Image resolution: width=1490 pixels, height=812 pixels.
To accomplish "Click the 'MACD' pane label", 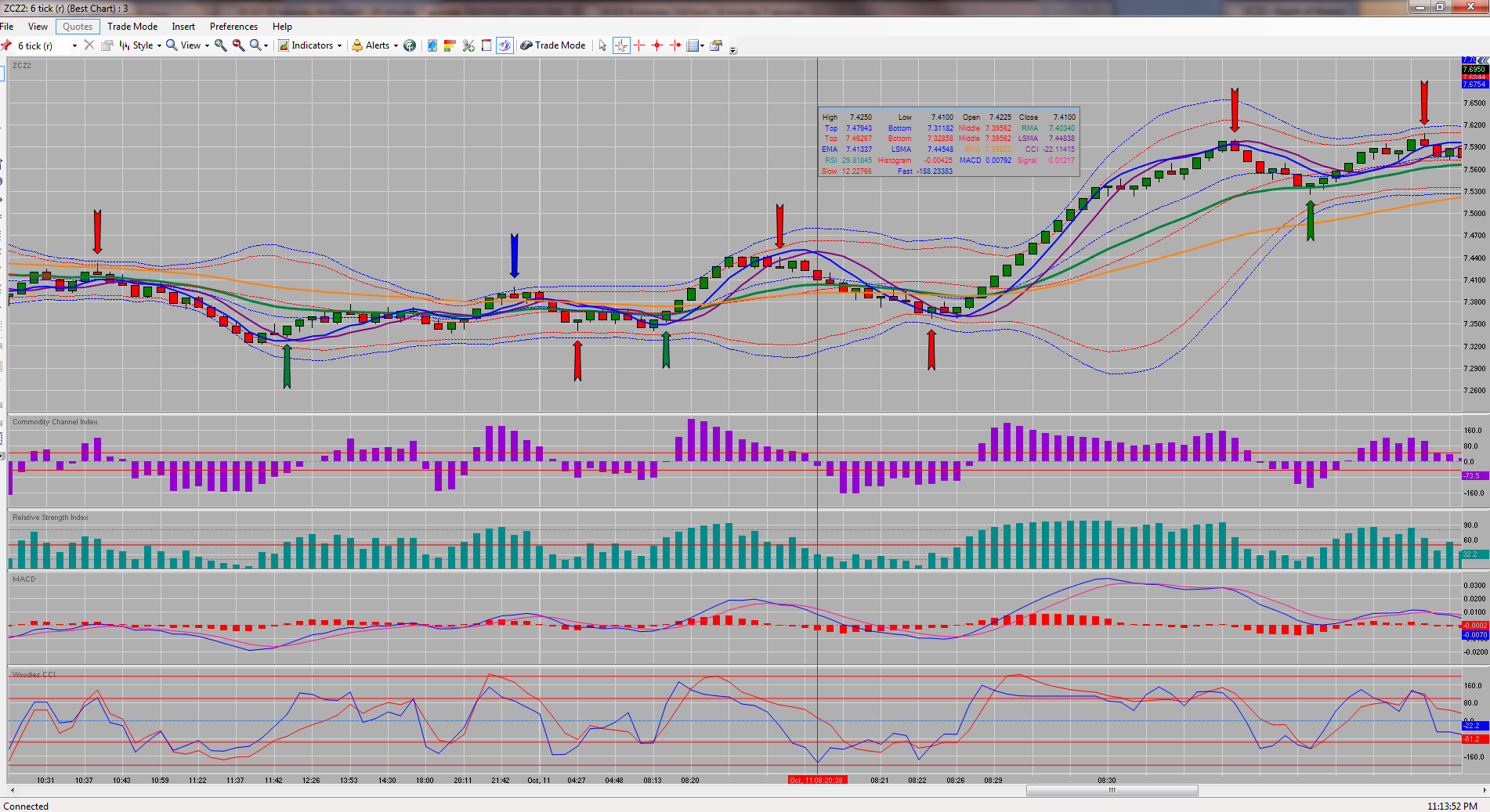I will click(24, 579).
